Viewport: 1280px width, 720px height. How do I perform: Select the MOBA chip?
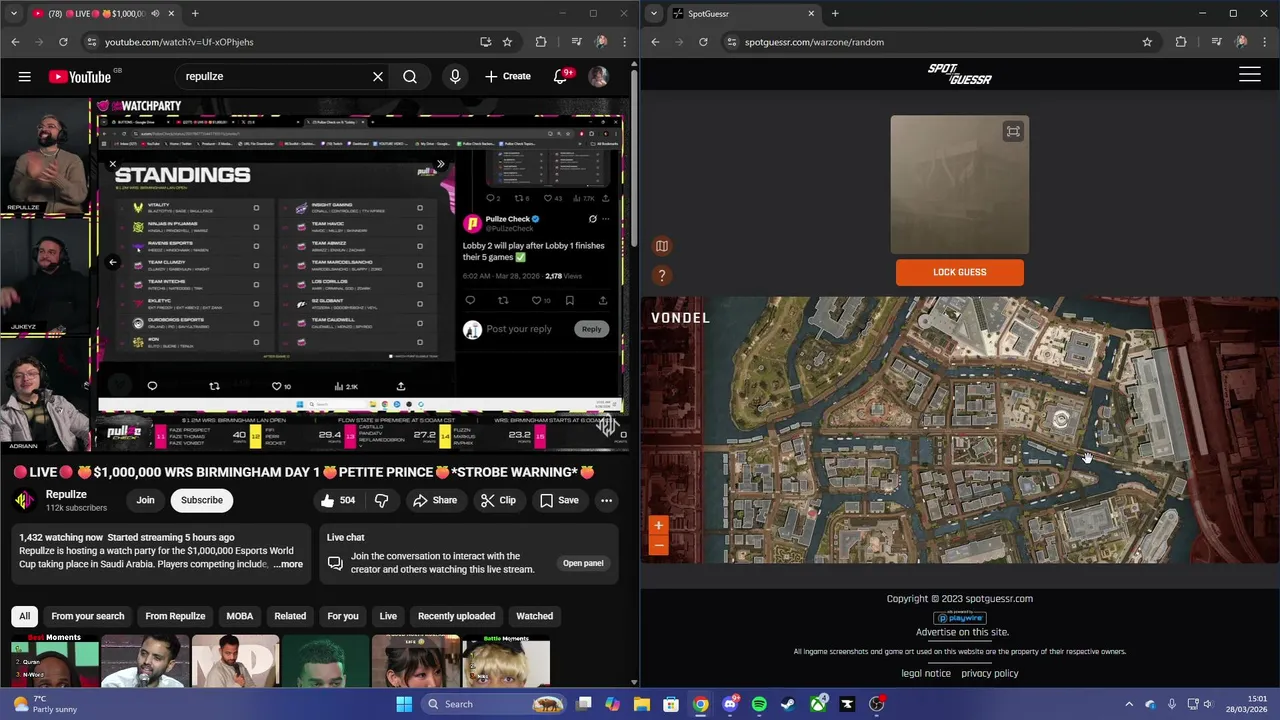tap(240, 616)
